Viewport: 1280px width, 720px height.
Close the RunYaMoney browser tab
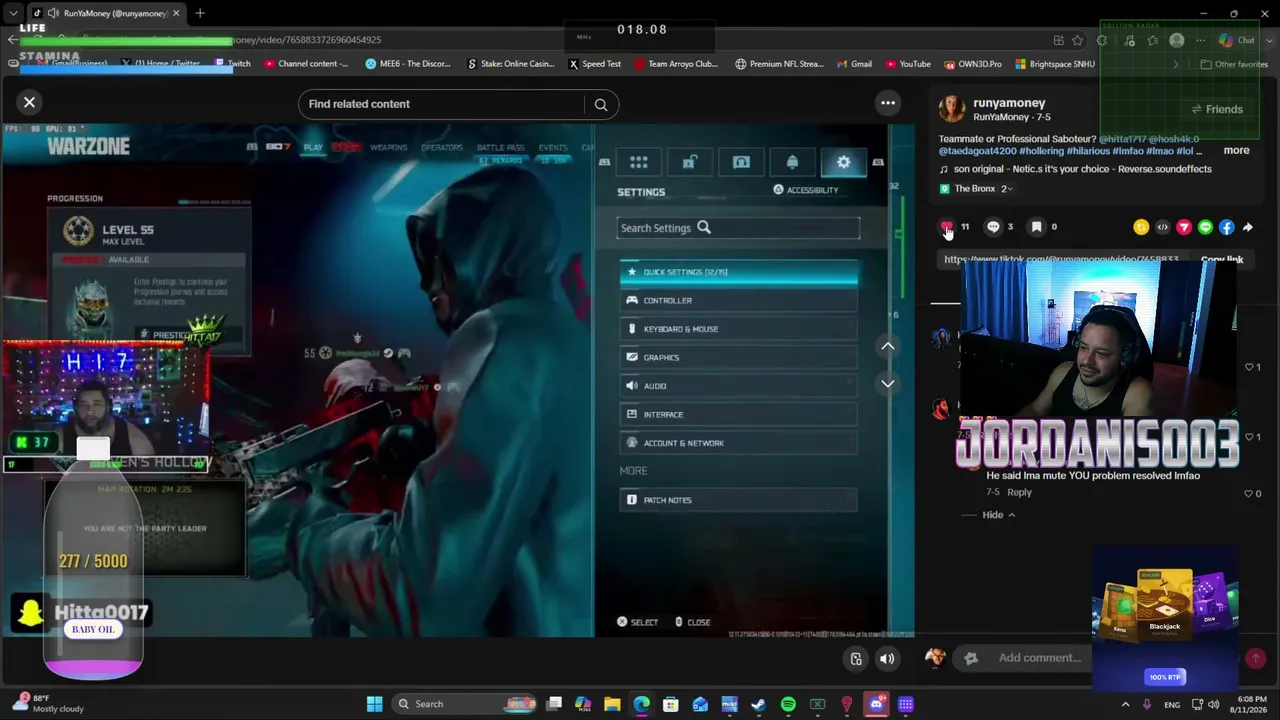[176, 13]
